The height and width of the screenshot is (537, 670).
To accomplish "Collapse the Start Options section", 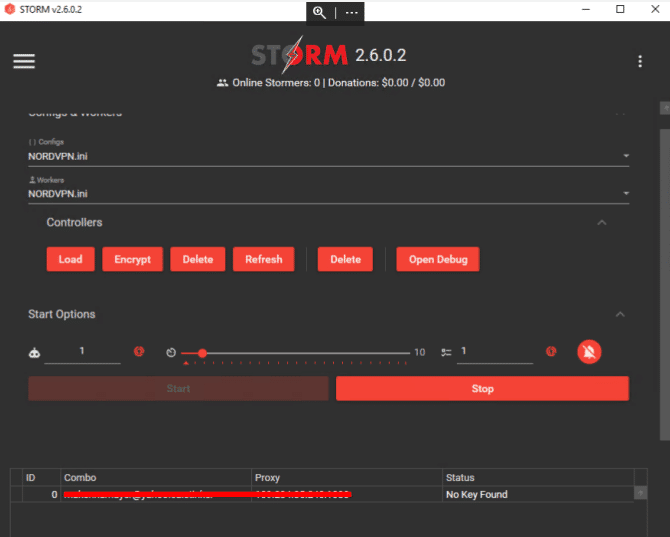I will pyautogui.click(x=620, y=315).
